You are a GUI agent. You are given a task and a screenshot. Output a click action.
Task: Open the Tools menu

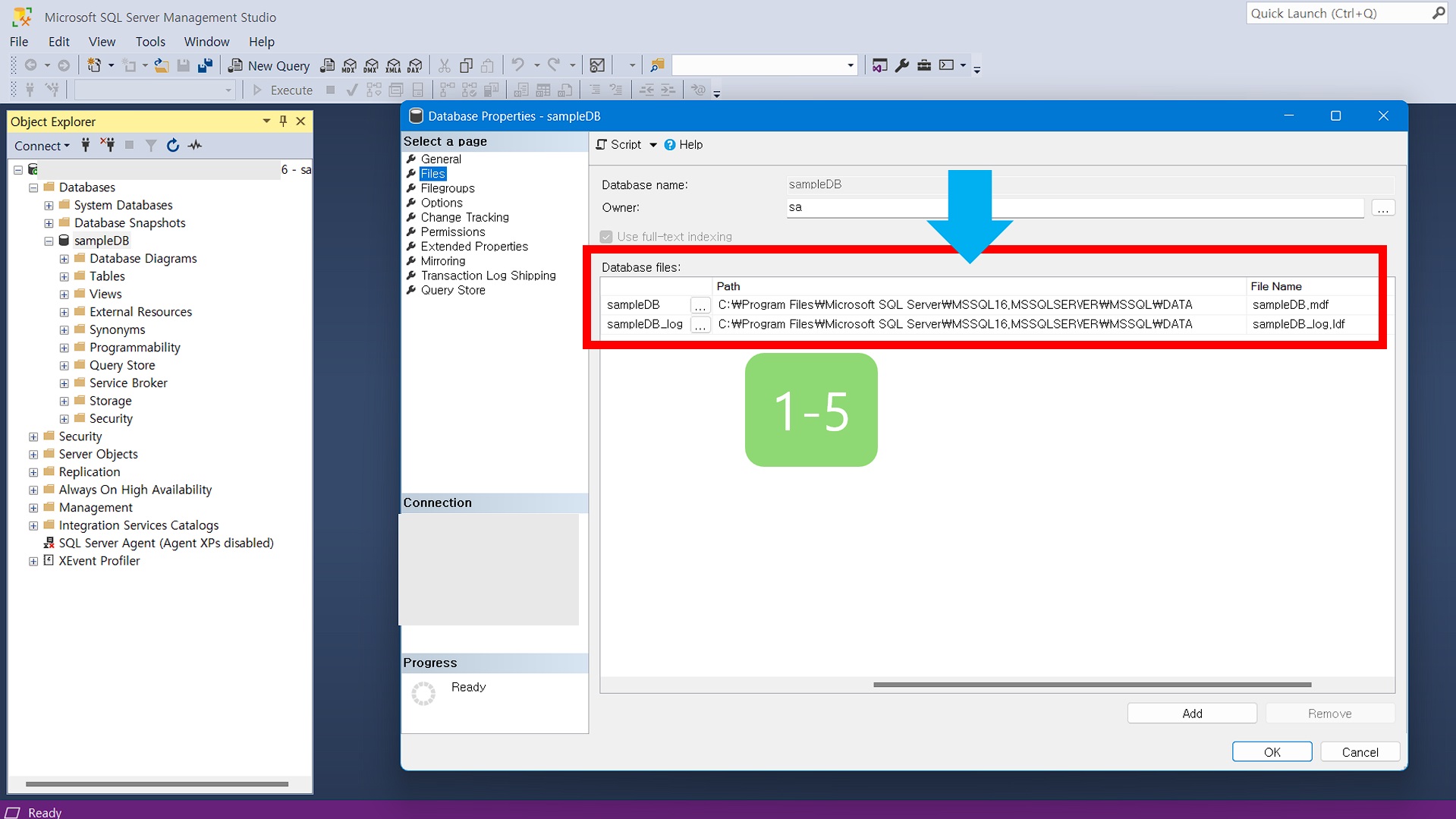click(150, 42)
